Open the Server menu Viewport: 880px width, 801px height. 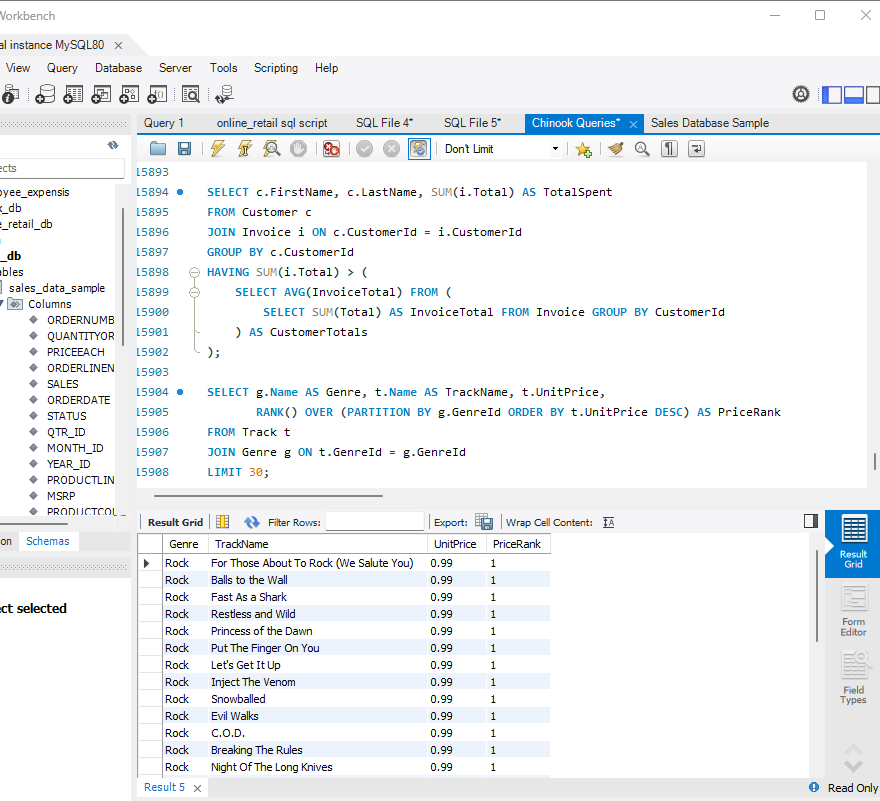coord(175,68)
